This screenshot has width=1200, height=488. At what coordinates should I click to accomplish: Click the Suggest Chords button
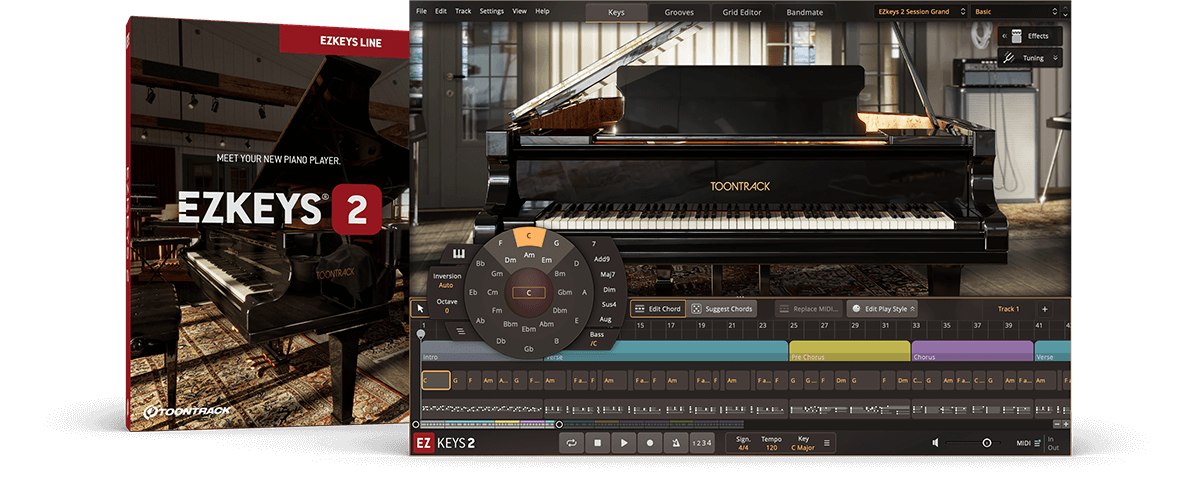[x=721, y=309]
